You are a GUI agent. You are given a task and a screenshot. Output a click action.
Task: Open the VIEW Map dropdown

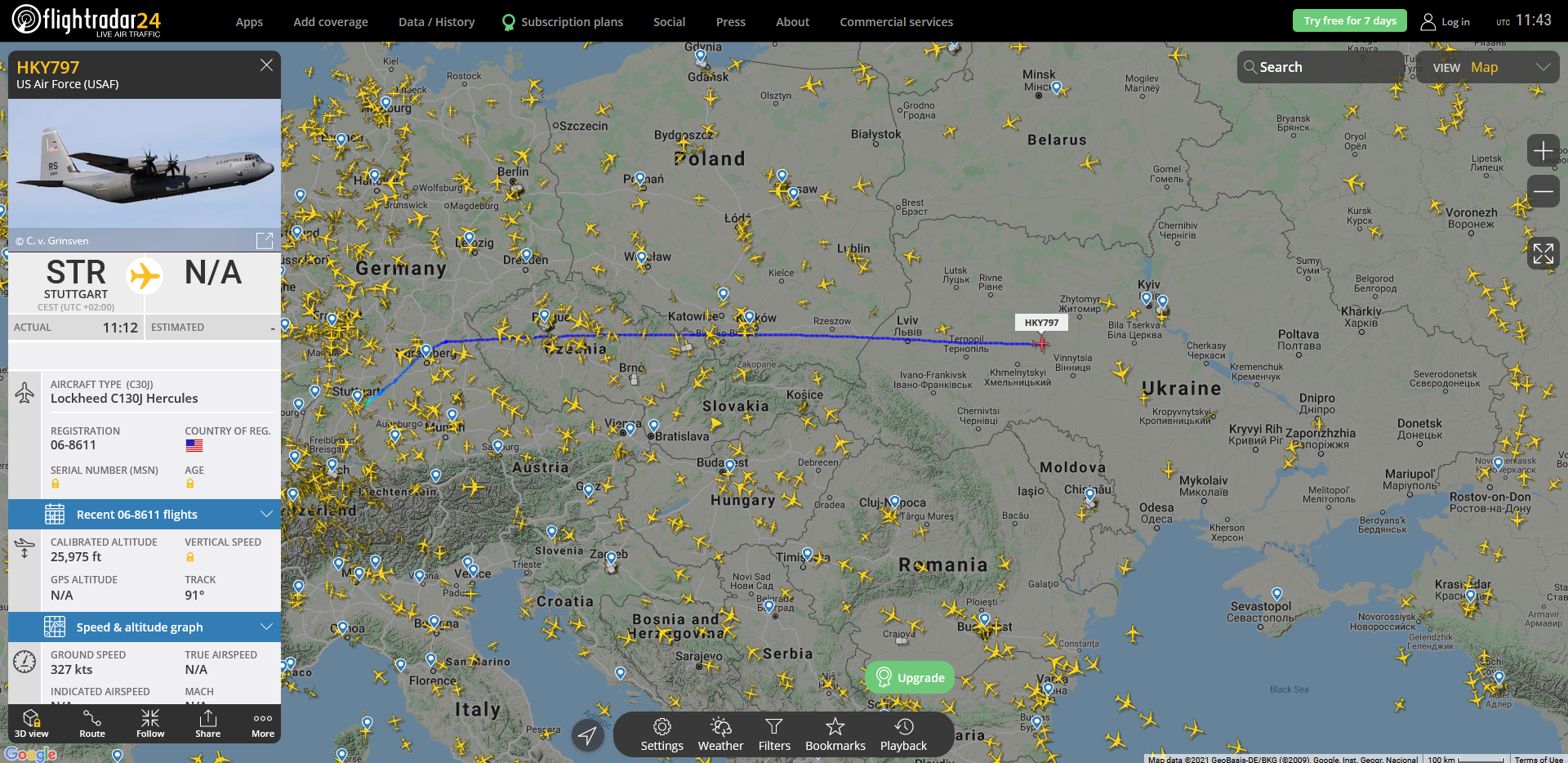[x=1487, y=67]
